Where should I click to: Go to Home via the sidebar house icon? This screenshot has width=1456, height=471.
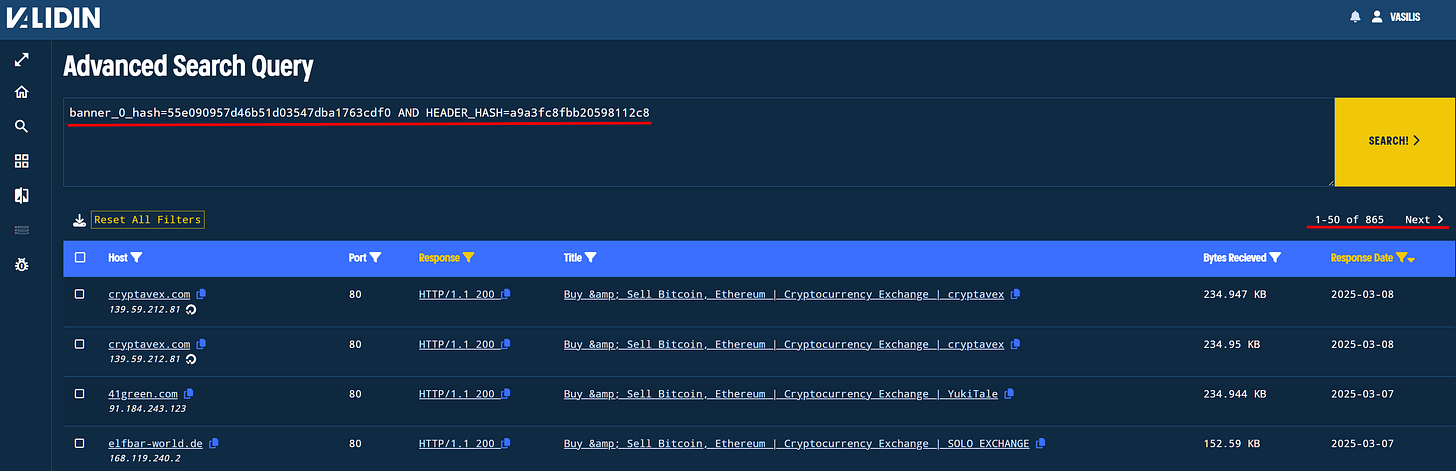coord(21,92)
